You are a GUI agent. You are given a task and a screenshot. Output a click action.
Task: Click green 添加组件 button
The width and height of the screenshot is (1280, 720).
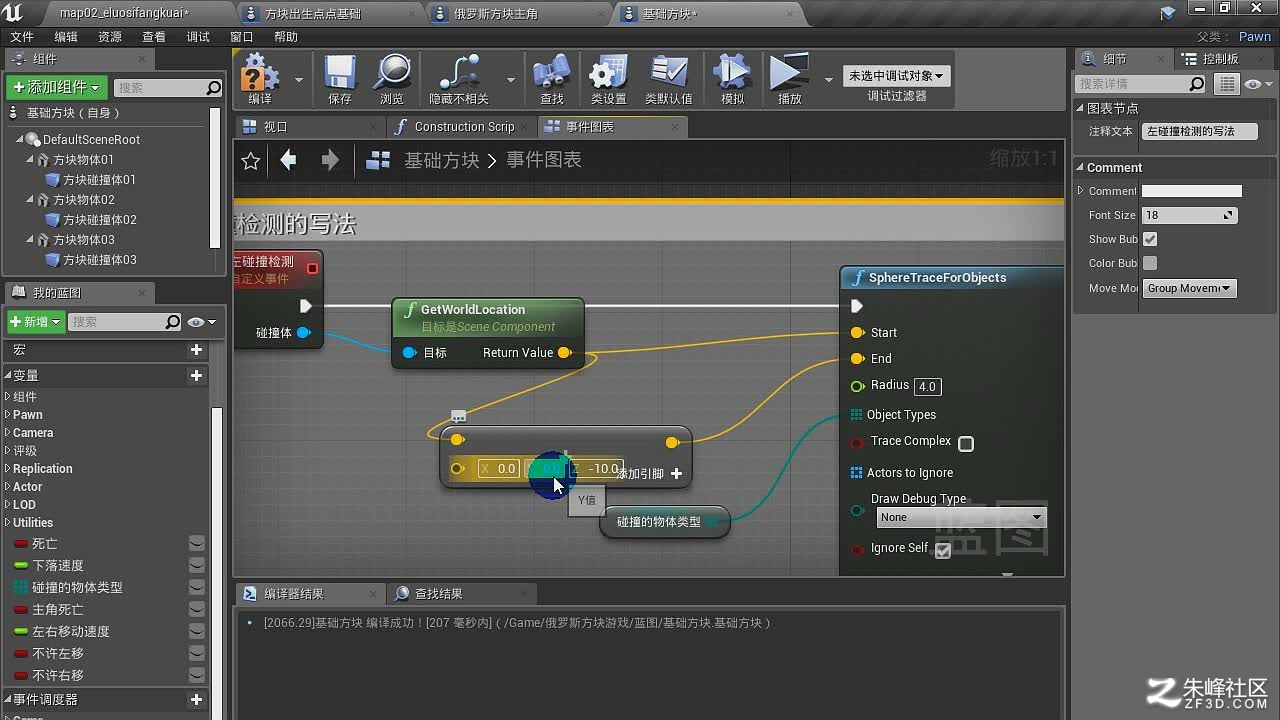point(57,87)
